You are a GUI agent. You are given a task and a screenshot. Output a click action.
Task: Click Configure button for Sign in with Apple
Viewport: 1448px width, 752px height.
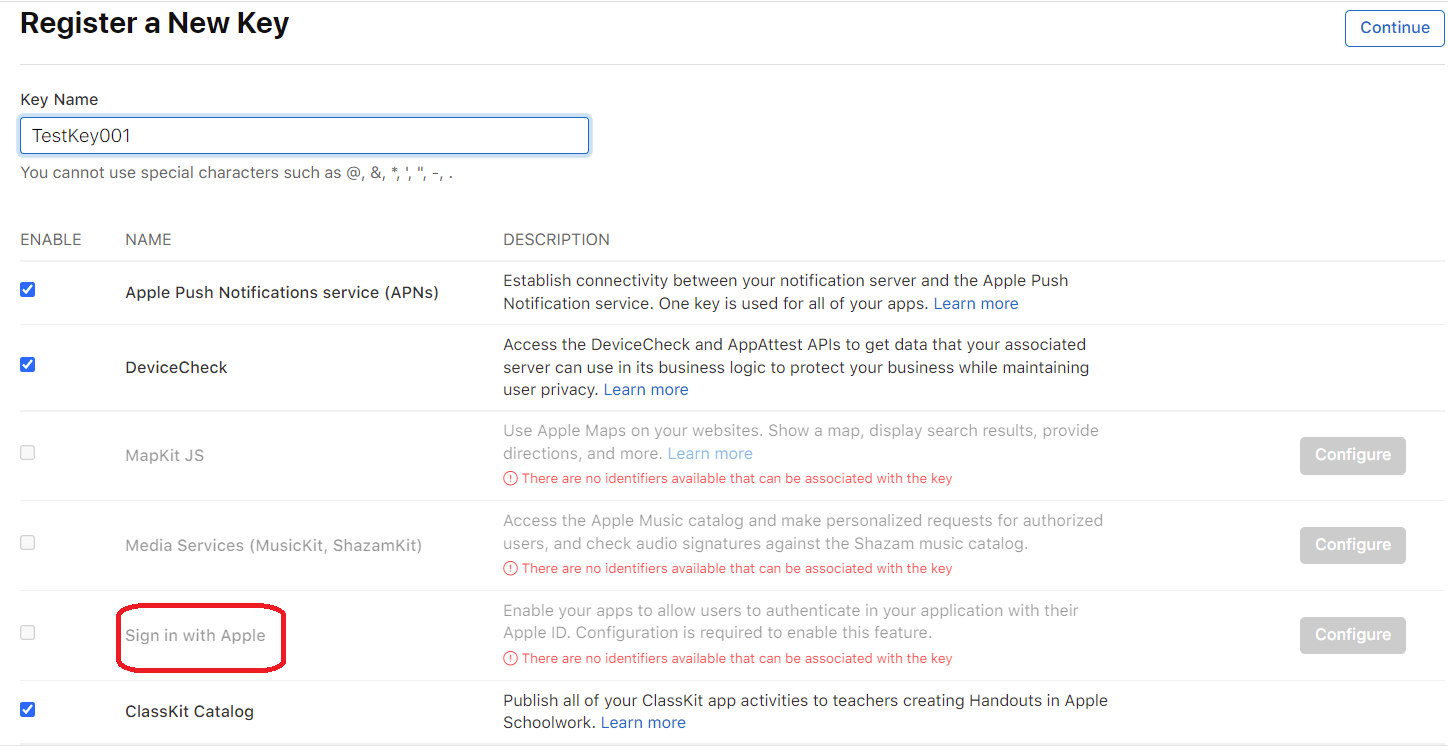coord(1352,635)
